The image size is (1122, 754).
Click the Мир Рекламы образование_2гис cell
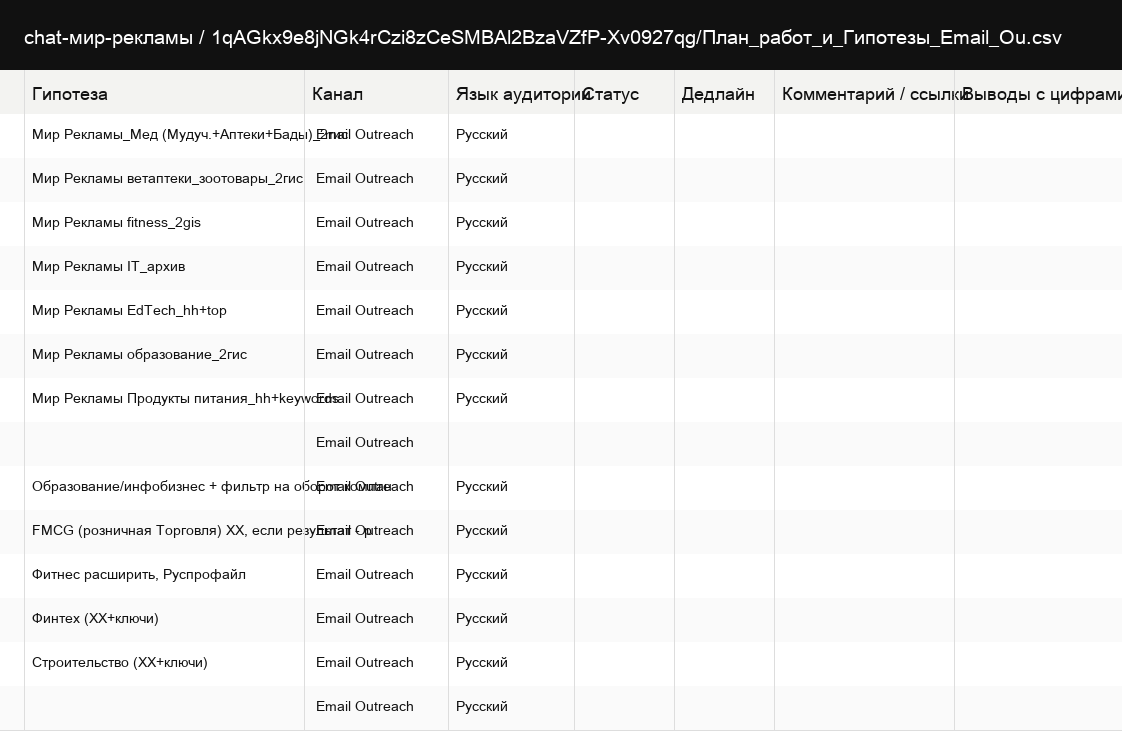pos(165,355)
